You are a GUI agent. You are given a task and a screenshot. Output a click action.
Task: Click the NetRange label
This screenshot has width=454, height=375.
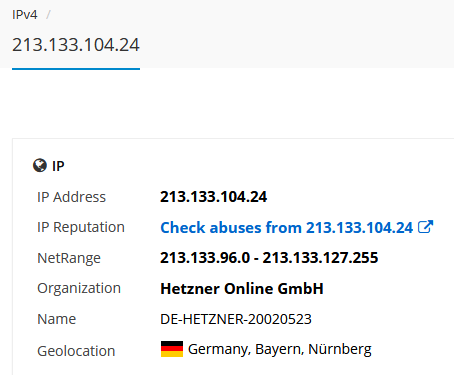tap(69, 258)
